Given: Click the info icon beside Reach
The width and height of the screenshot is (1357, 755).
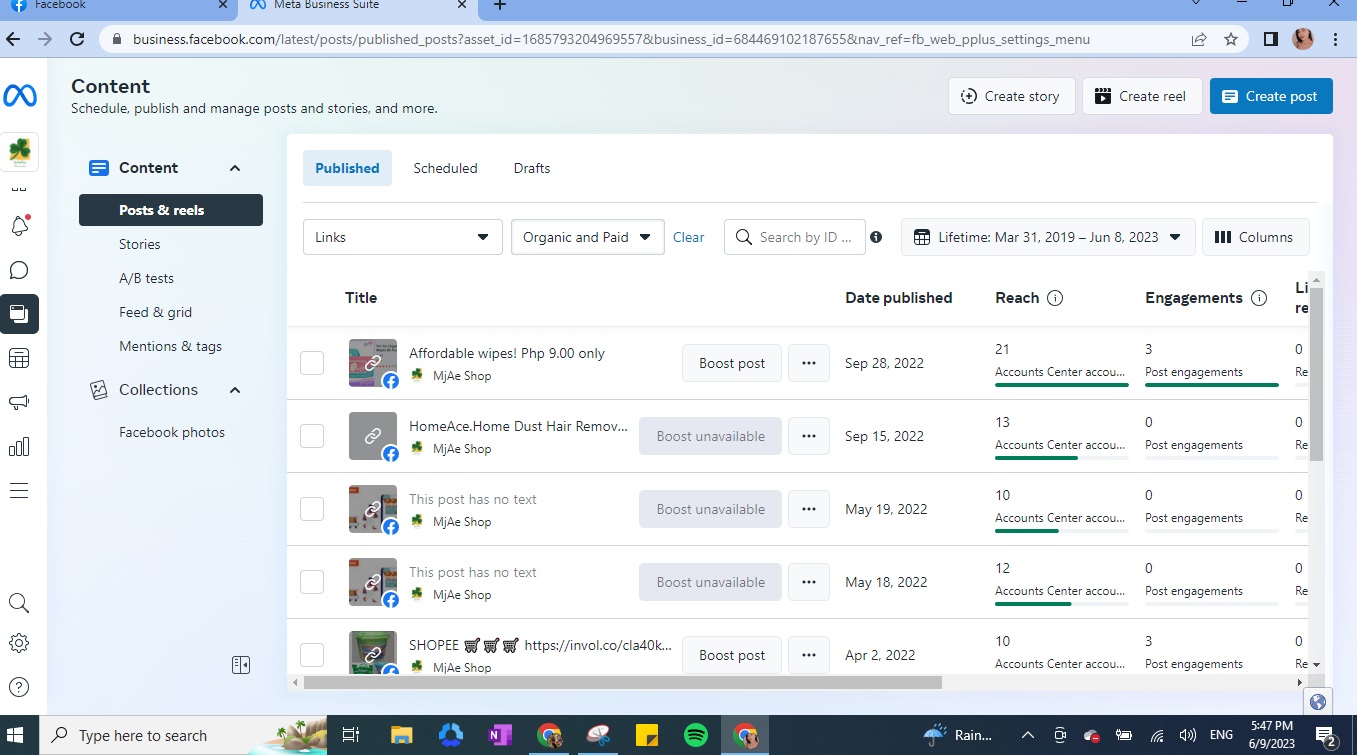Looking at the screenshot, I should tap(1055, 298).
